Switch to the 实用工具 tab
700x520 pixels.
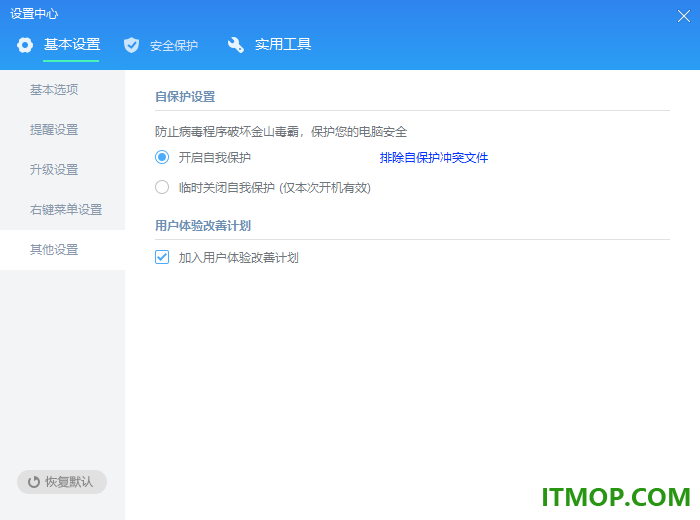[x=283, y=44]
